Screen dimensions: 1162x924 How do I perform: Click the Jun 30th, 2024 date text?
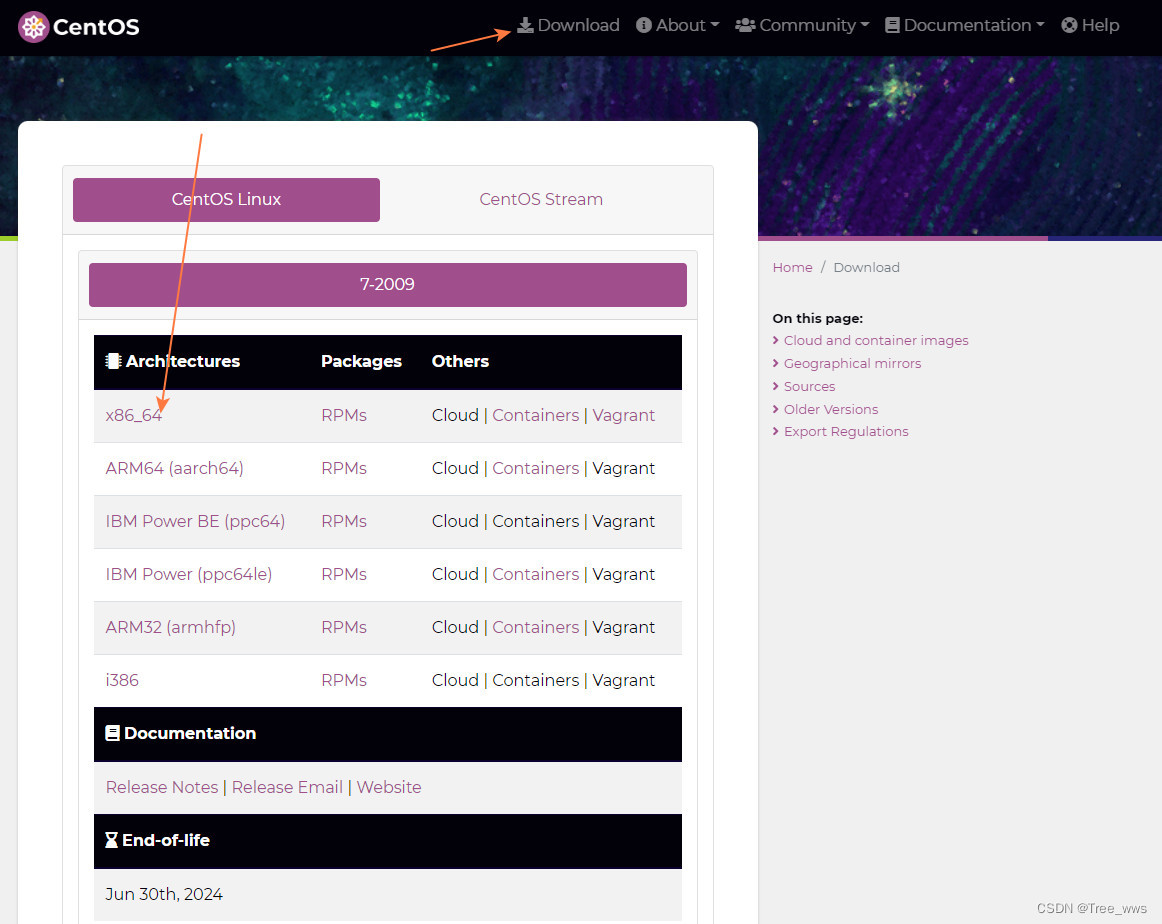pyautogui.click(x=164, y=894)
